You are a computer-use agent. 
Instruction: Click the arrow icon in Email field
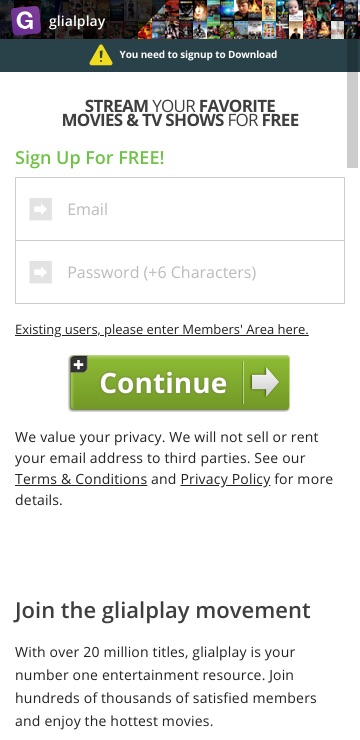(41, 209)
